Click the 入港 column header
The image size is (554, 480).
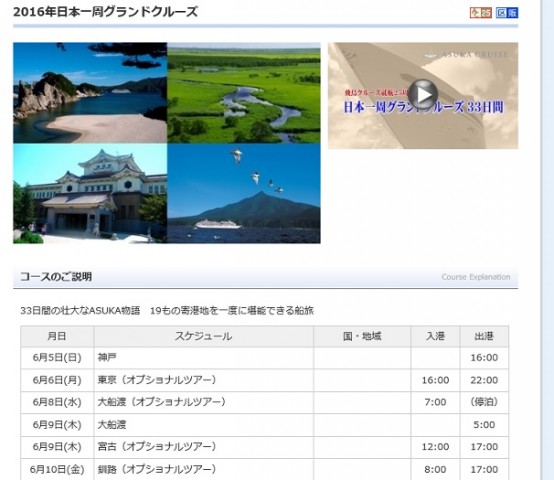tap(435, 336)
